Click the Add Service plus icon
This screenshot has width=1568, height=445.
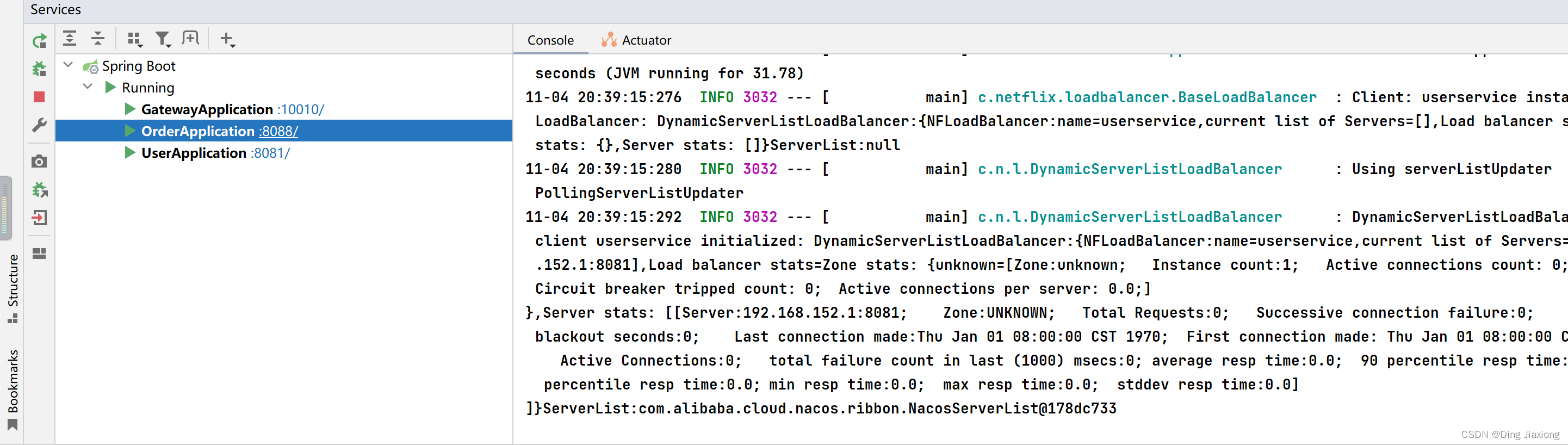click(x=227, y=40)
